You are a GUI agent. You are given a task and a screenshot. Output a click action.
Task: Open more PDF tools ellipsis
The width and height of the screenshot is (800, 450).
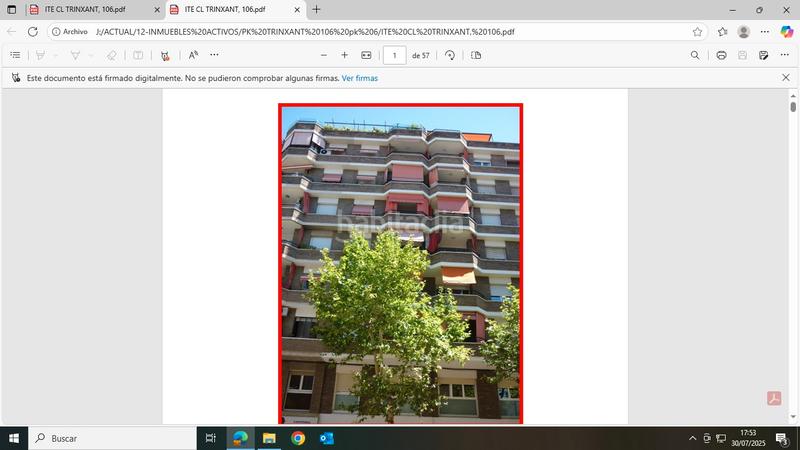tap(214, 55)
